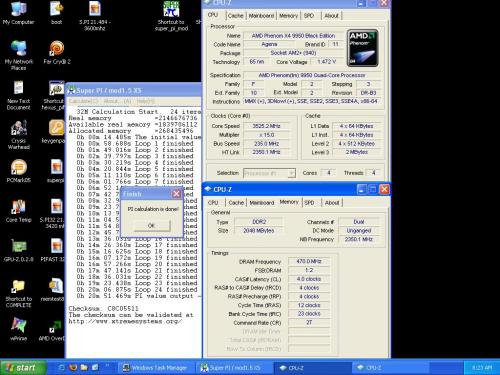Switch to SPD tab in lower CPU-Z window
Viewport: 500px width, 375px height.
pos(309,202)
